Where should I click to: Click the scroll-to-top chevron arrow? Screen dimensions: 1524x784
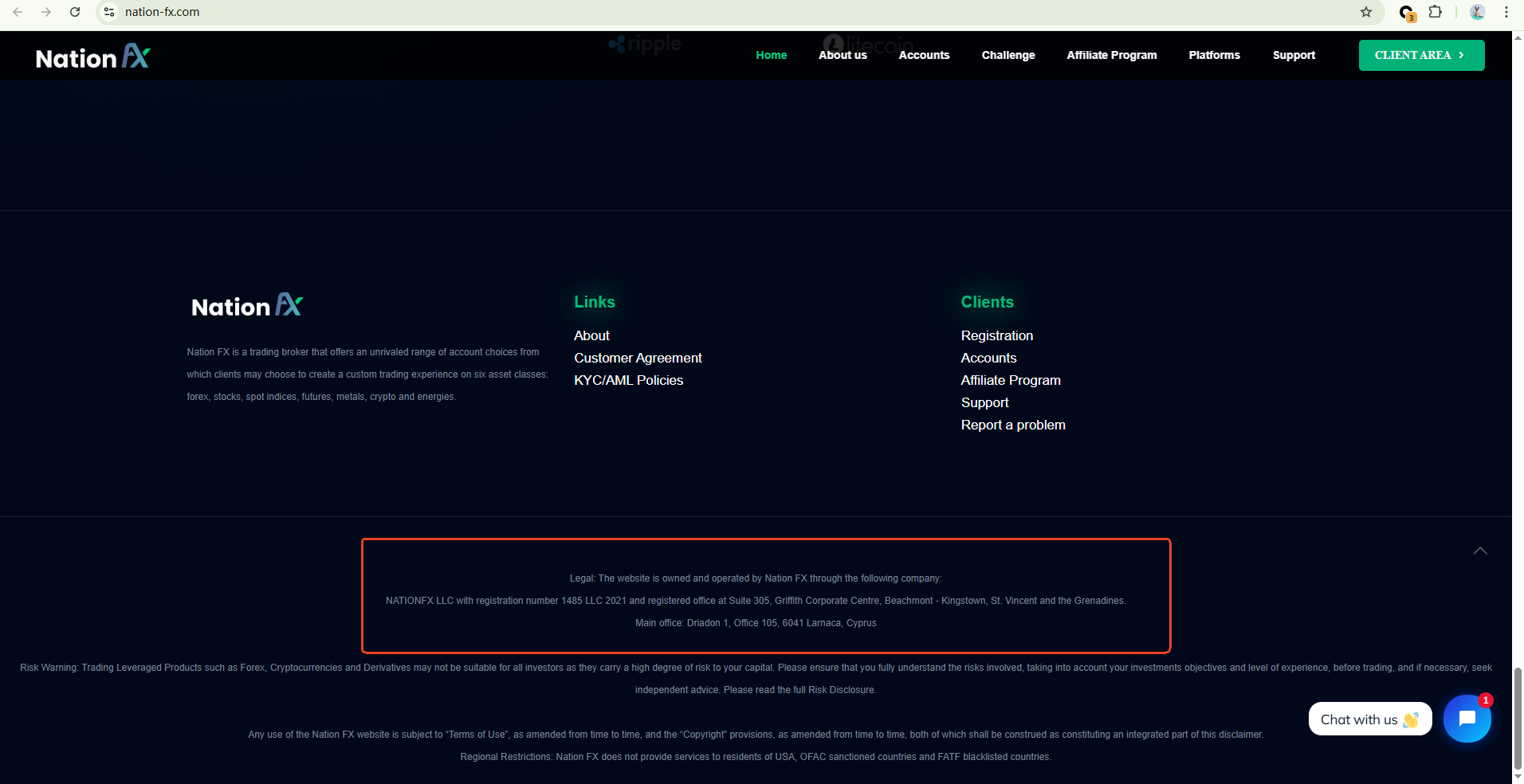(1480, 551)
